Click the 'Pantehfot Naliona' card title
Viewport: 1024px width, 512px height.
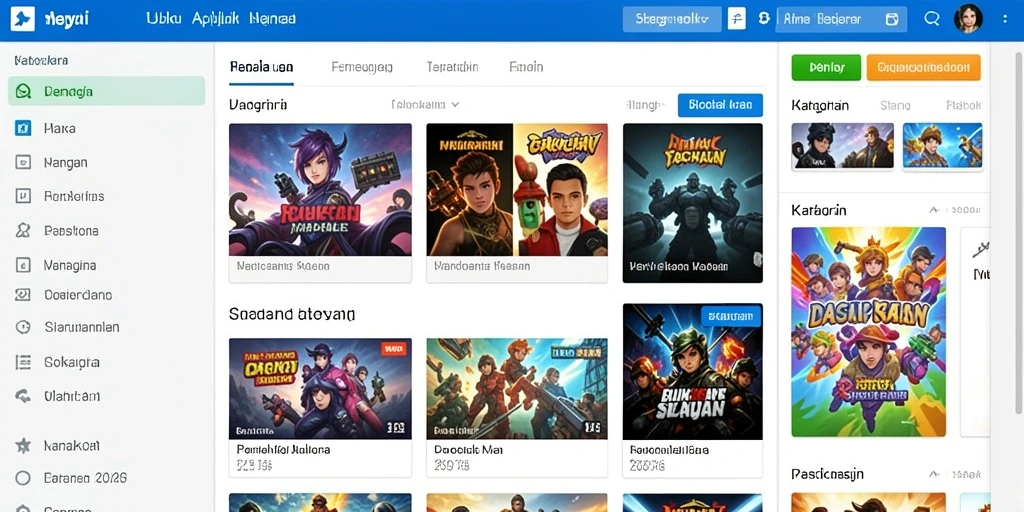(283, 450)
